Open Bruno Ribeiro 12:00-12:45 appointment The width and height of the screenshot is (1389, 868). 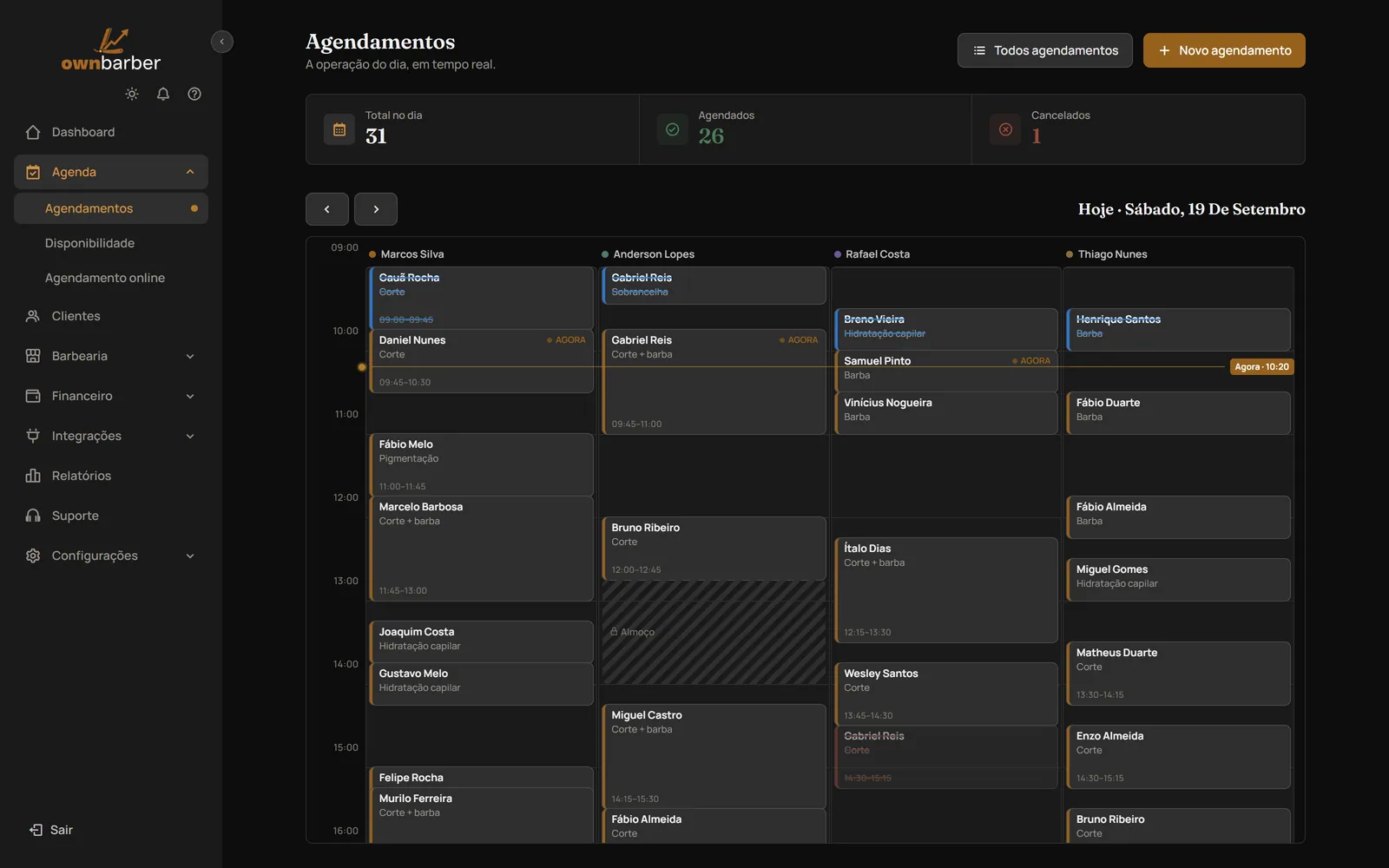coord(714,549)
